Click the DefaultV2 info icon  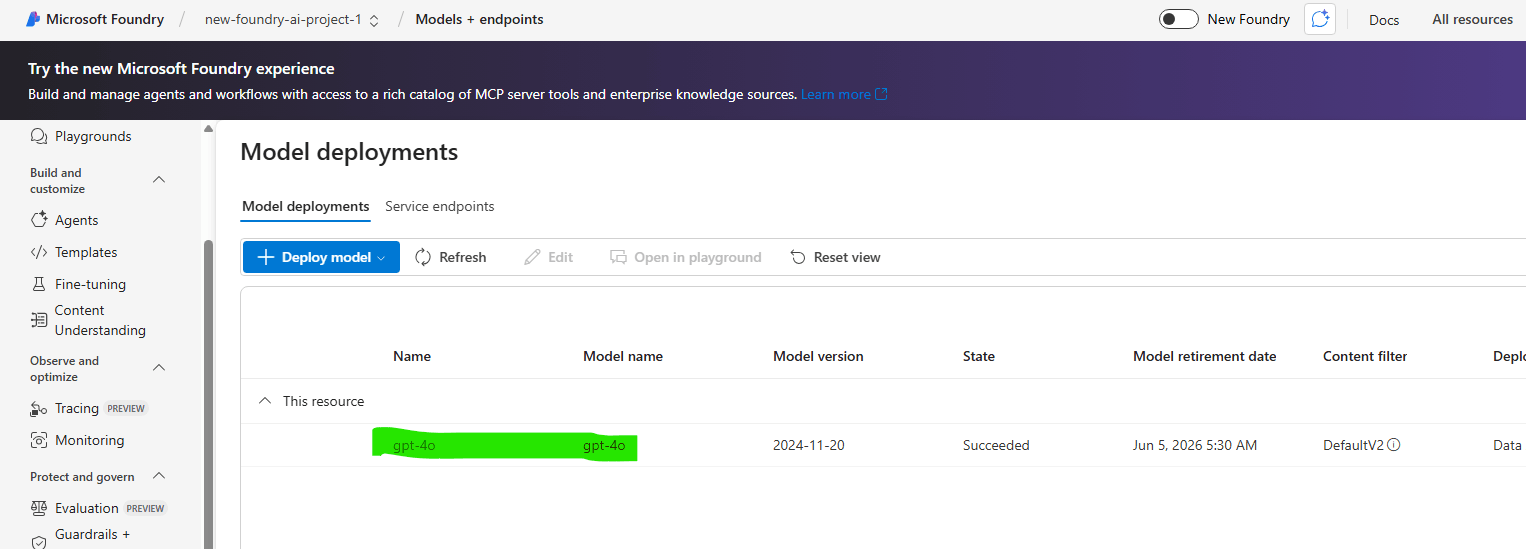tap(1394, 445)
